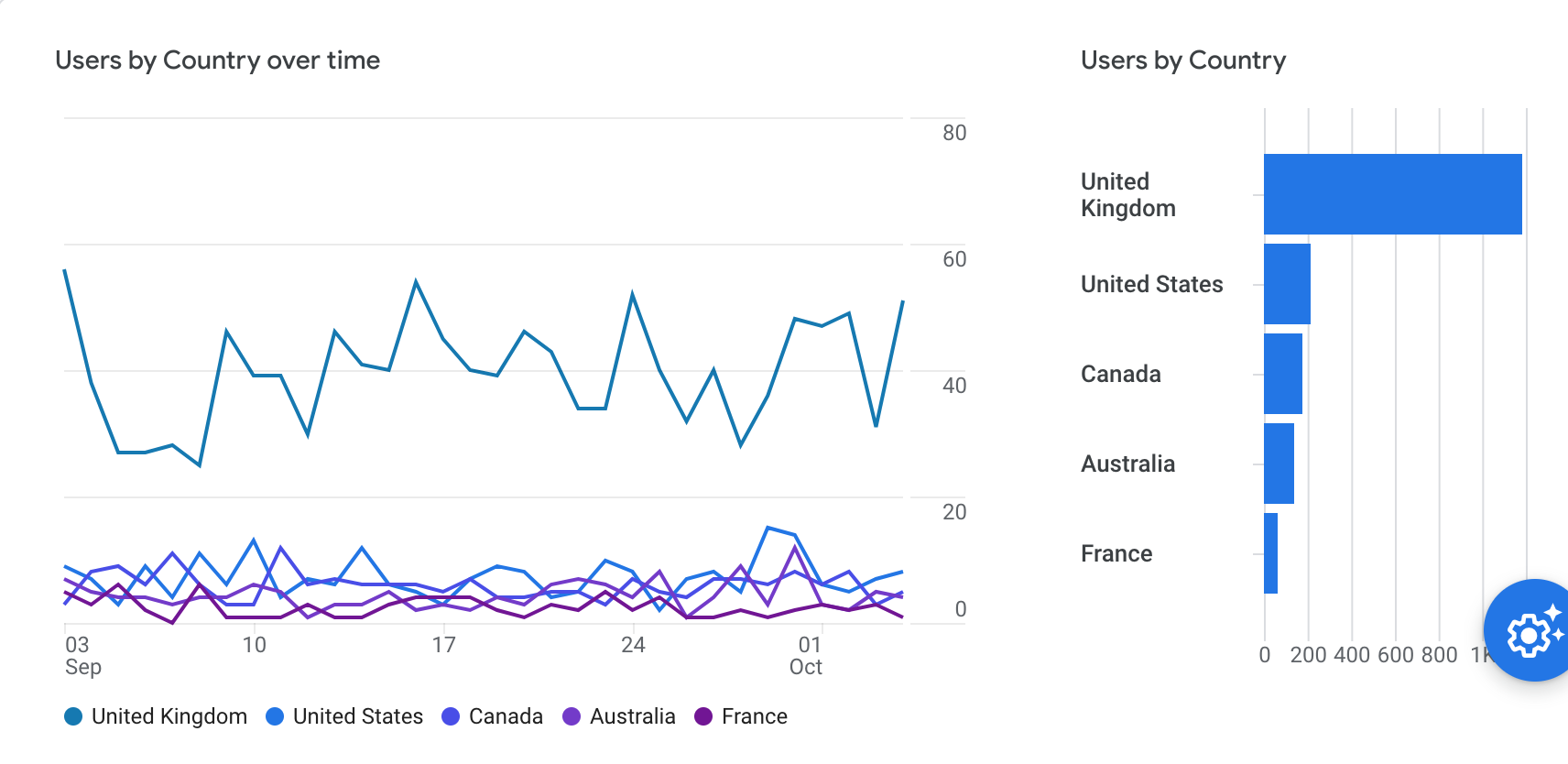Image resolution: width=1568 pixels, height=764 pixels.
Task: Toggle the United States legend label
Action: click(x=358, y=716)
